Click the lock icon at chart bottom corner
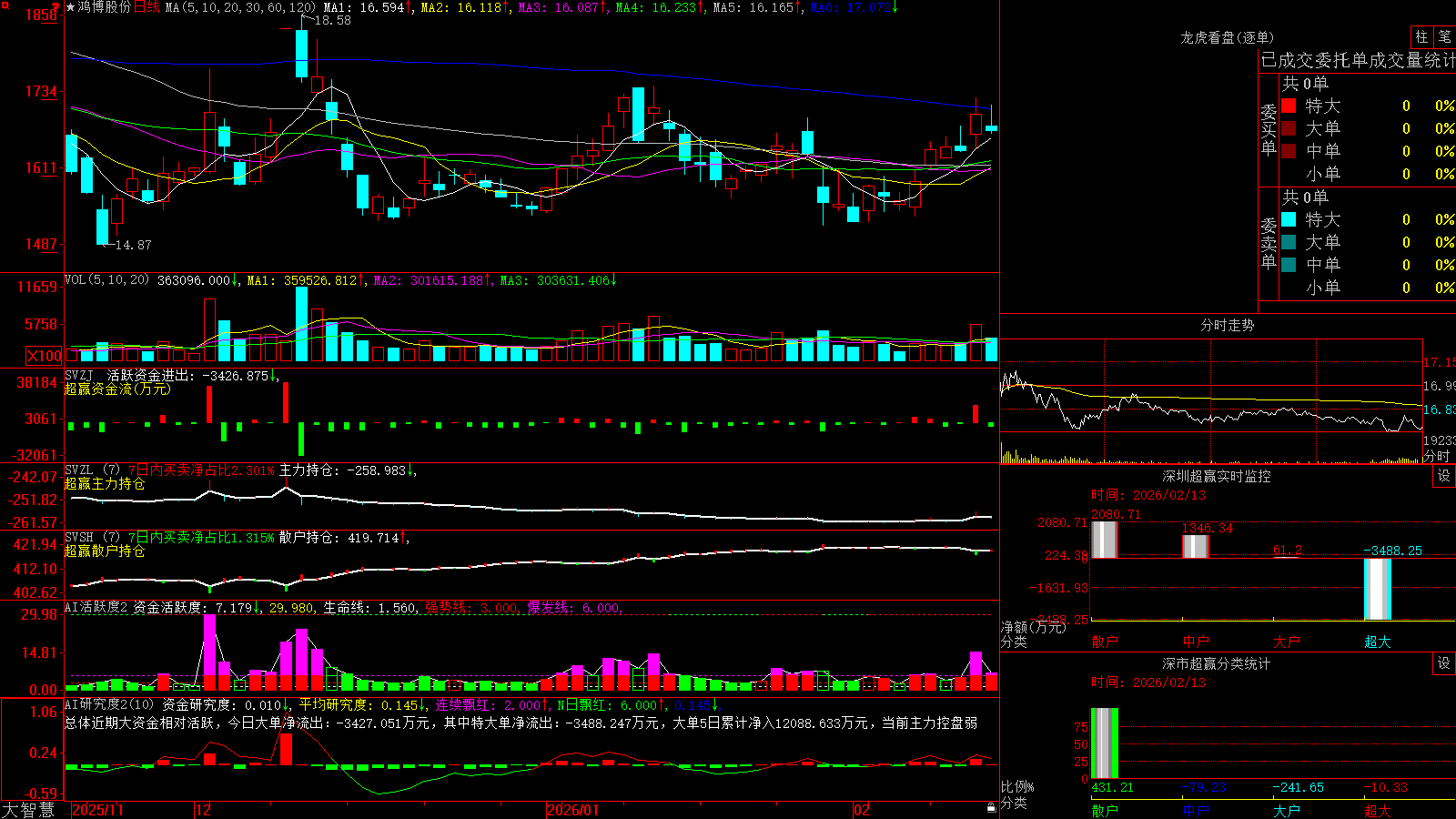Image resolution: width=1456 pixels, height=819 pixels. pyautogui.click(x=992, y=808)
